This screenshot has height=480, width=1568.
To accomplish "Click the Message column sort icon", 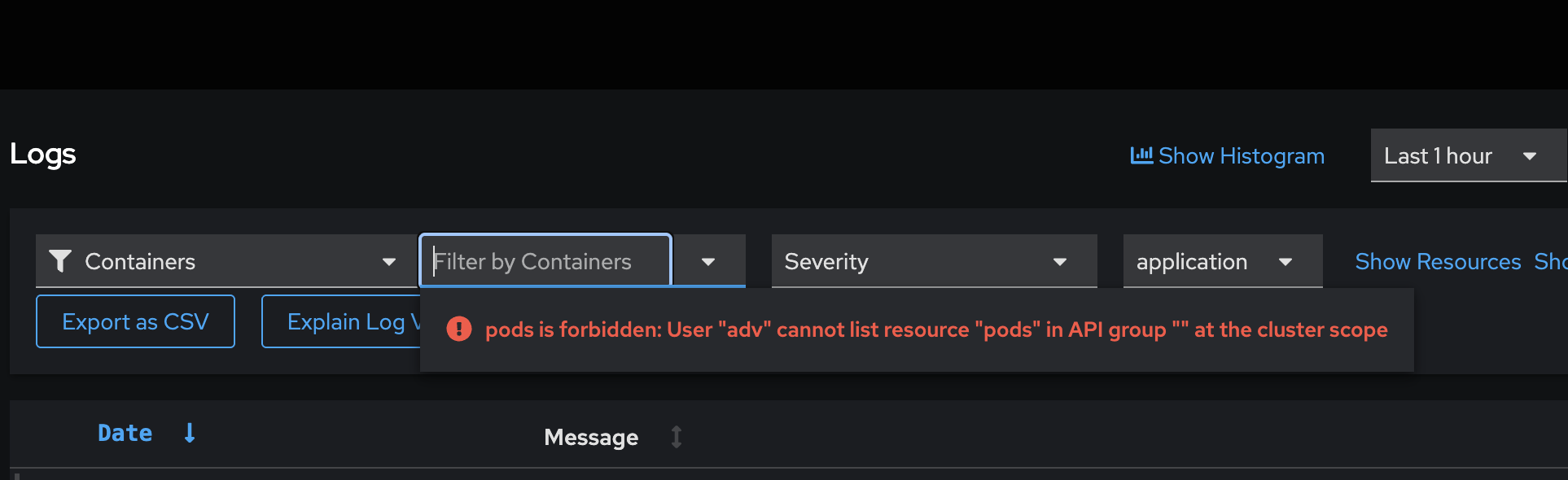I will (x=676, y=437).
